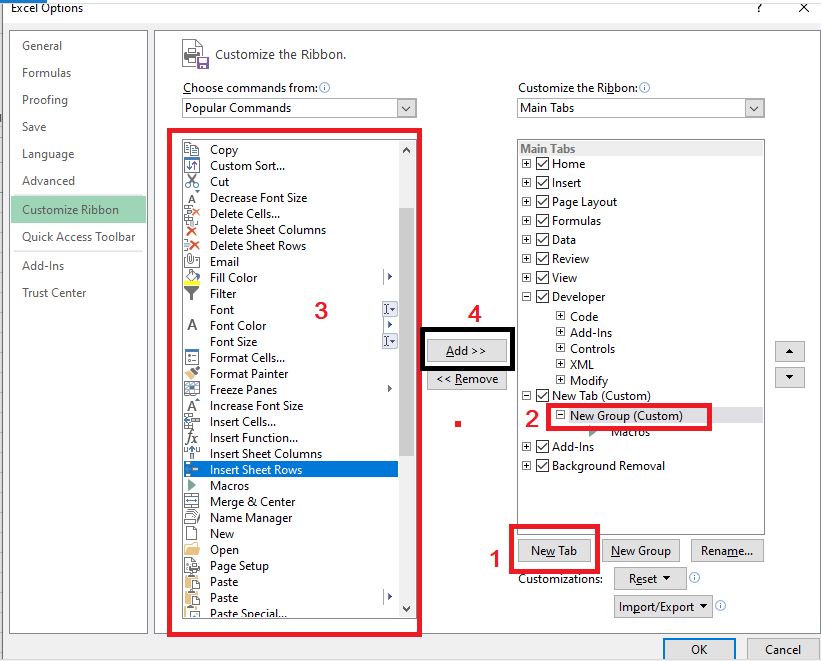This screenshot has width=821, height=661.
Task: Click the Email paperclip icon
Action: click(192, 261)
